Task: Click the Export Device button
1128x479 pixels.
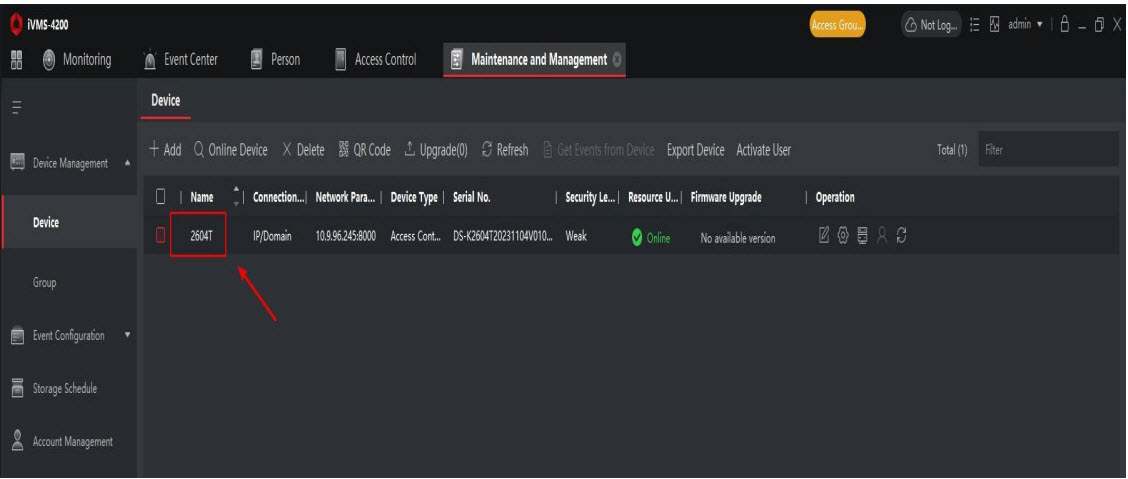Action: pyautogui.click(x=695, y=150)
